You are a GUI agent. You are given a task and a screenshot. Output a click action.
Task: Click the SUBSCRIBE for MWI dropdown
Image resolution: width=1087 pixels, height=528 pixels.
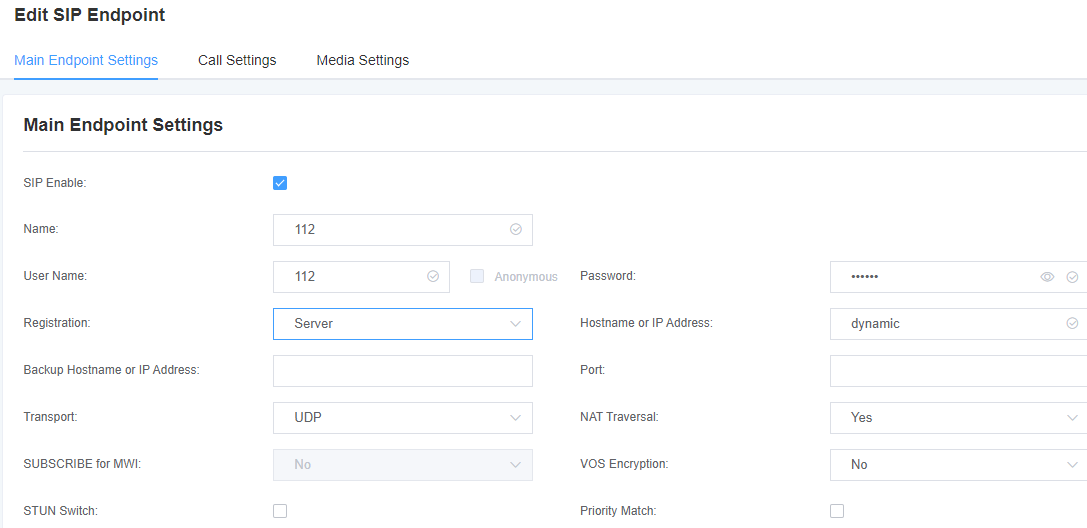click(x=403, y=465)
